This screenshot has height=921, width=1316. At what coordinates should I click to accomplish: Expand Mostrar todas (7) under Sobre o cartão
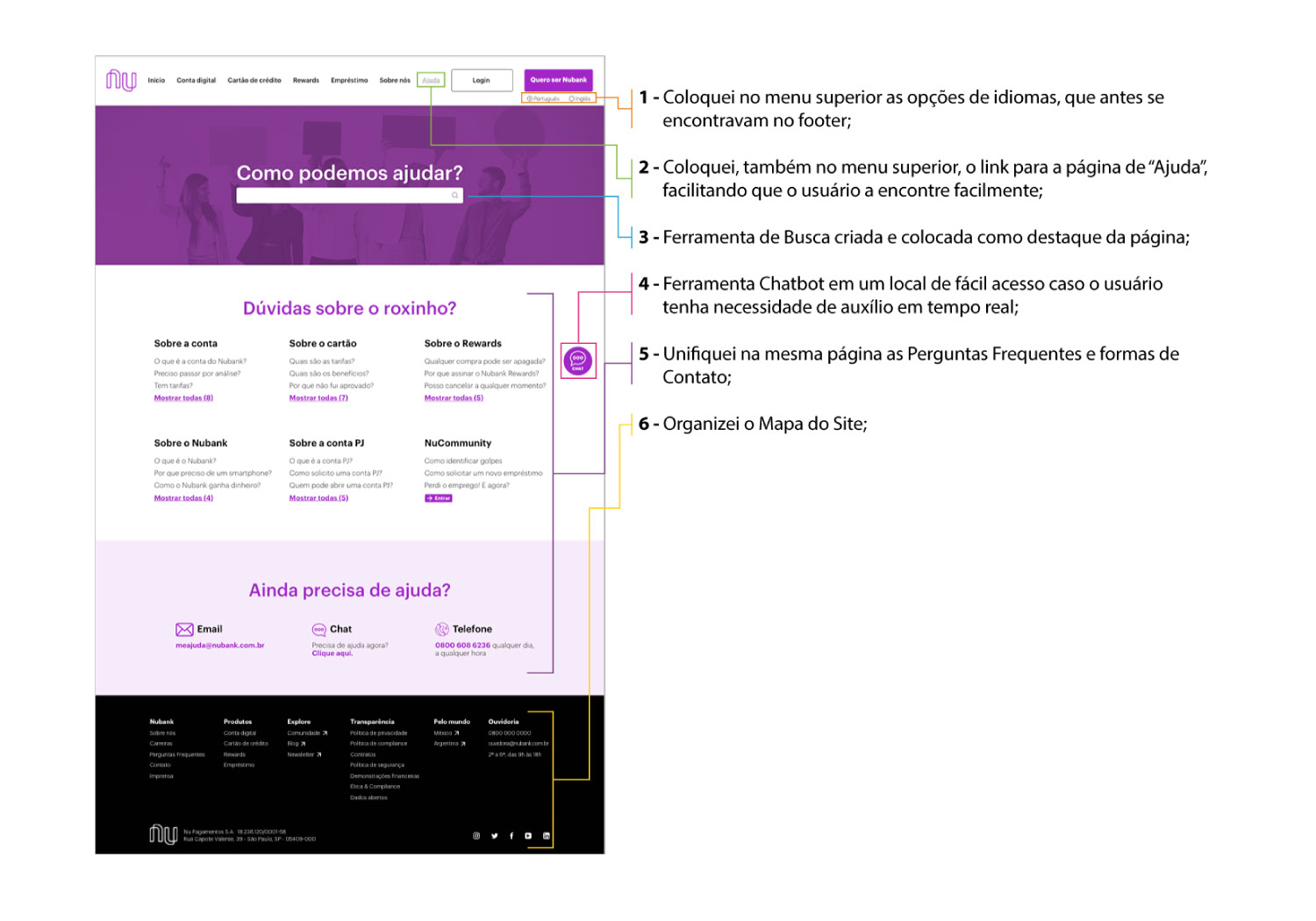coord(318,398)
